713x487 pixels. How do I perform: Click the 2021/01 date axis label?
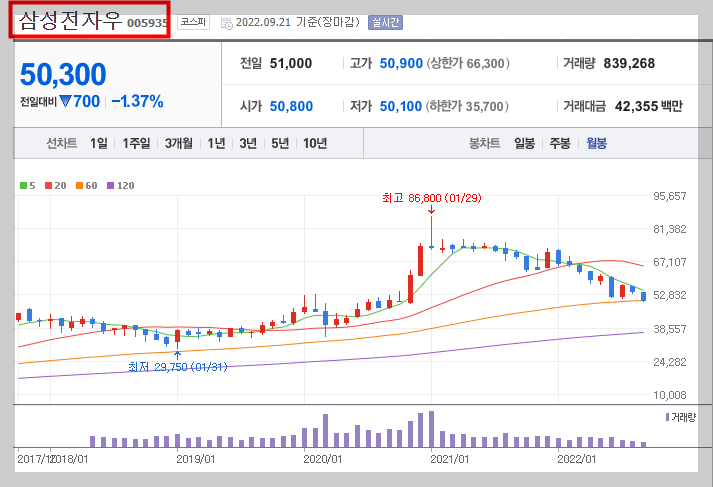(x=449, y=459)
